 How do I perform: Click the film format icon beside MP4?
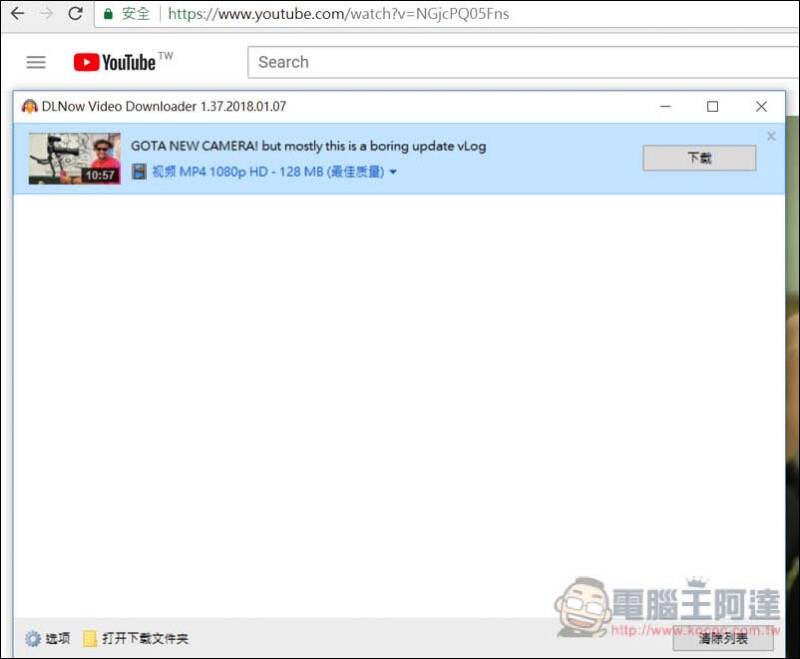tap(139, 171)
